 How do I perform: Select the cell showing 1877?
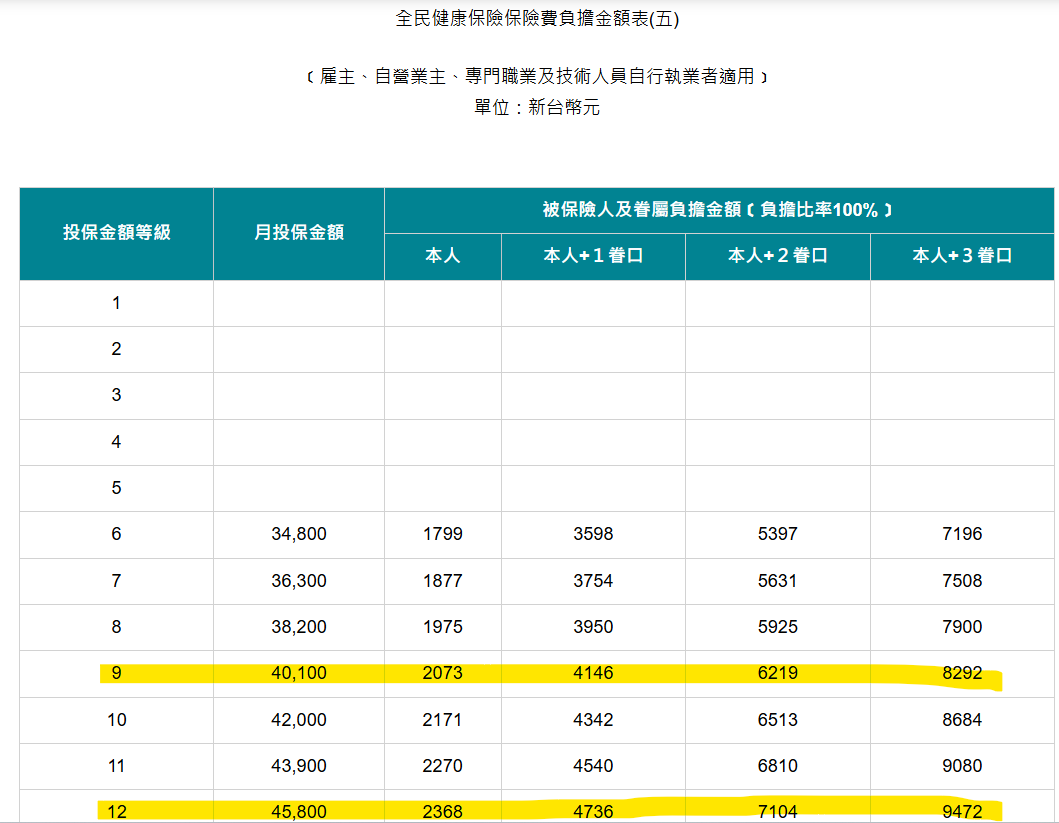(x=443, y=581)
